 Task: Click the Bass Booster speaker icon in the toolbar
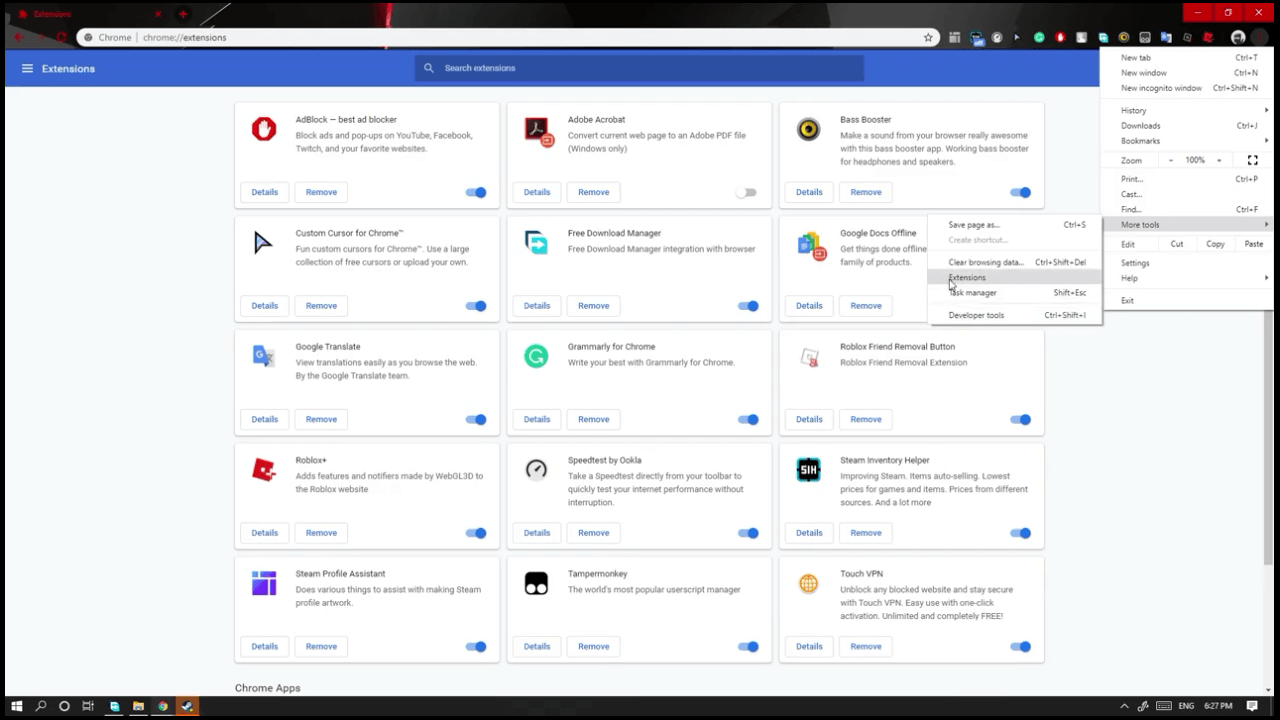[x=1124, y=37]
